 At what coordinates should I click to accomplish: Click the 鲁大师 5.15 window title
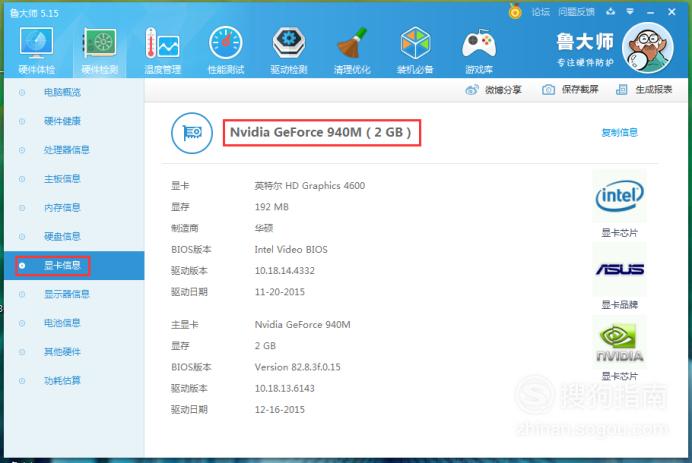coord(34,13)
